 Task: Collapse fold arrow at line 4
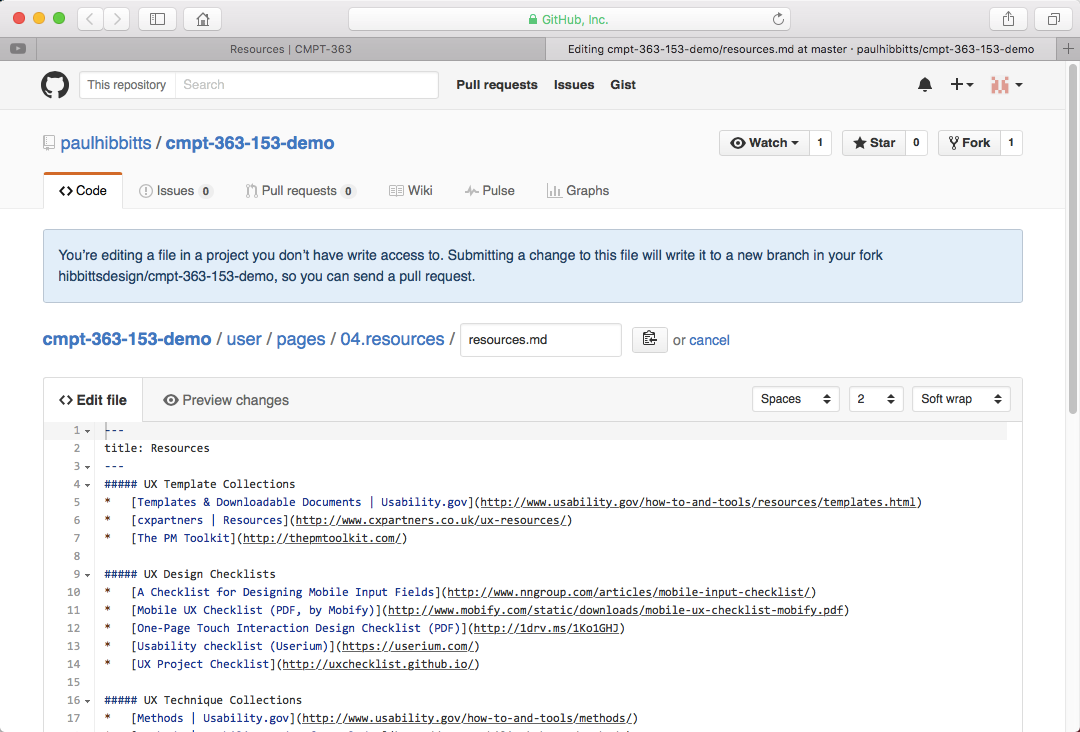click(x=87, y=485)
